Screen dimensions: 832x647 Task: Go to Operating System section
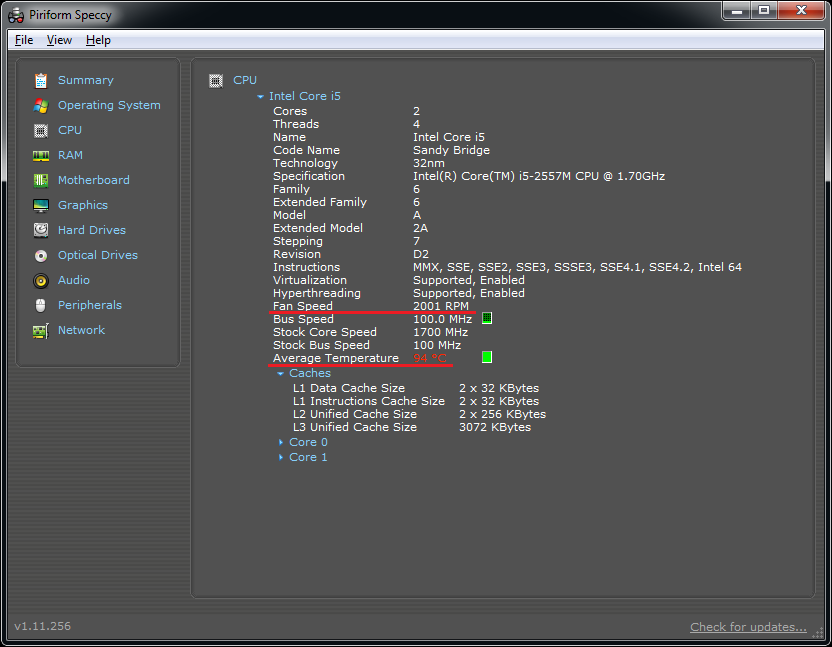pyautogui.click(x=109, y=105)
